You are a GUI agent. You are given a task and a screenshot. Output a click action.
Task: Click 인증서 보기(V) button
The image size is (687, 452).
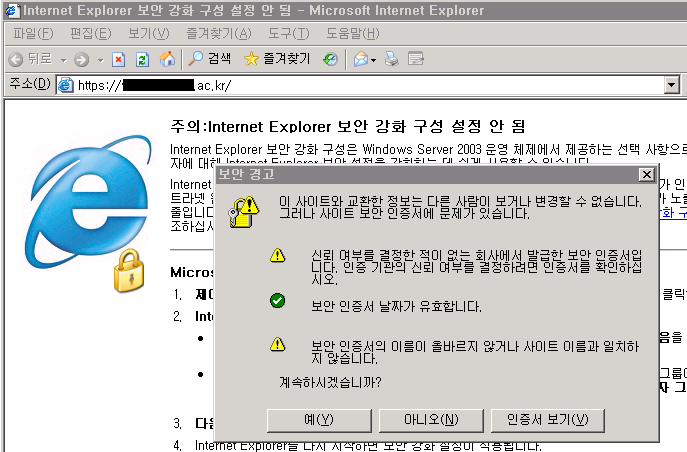point(548,420)
